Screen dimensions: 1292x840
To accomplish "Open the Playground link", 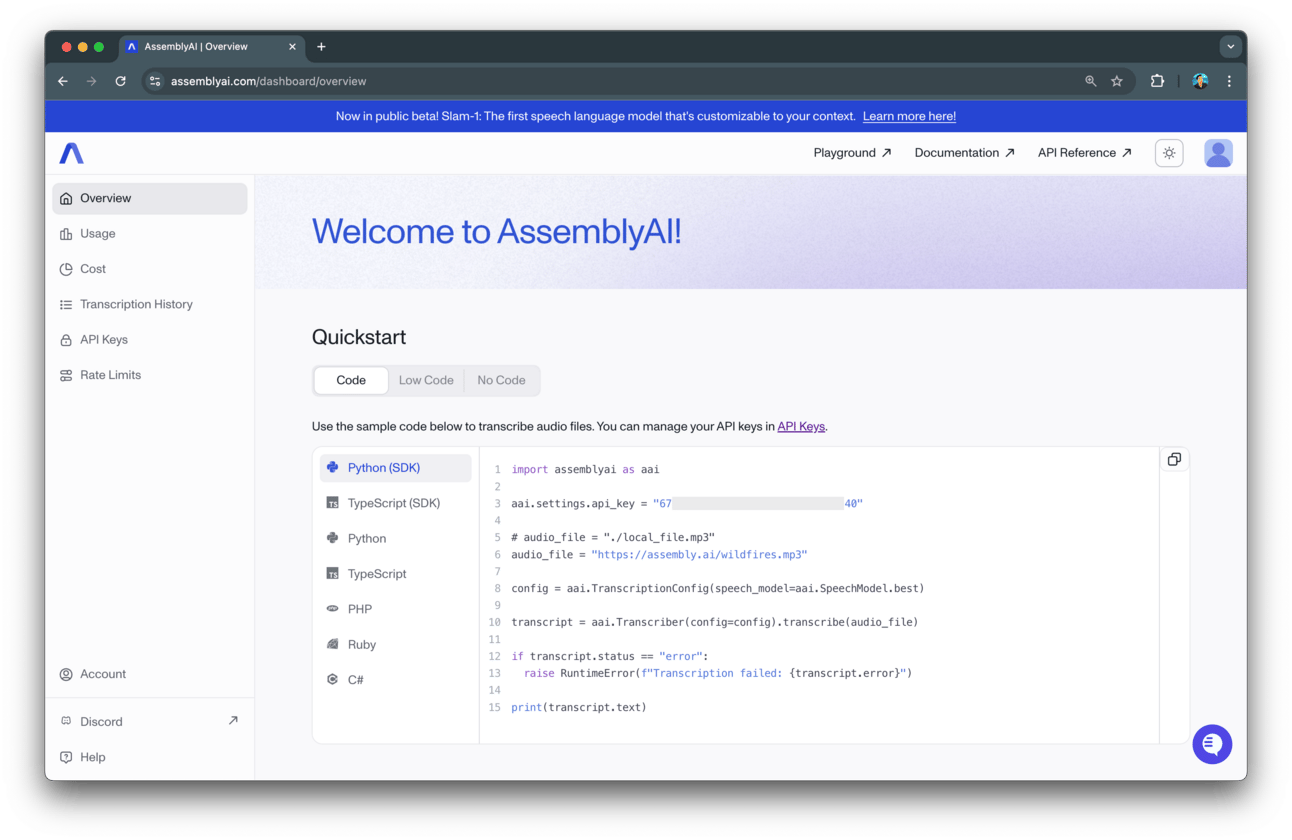I will click(x=852, y=153).
